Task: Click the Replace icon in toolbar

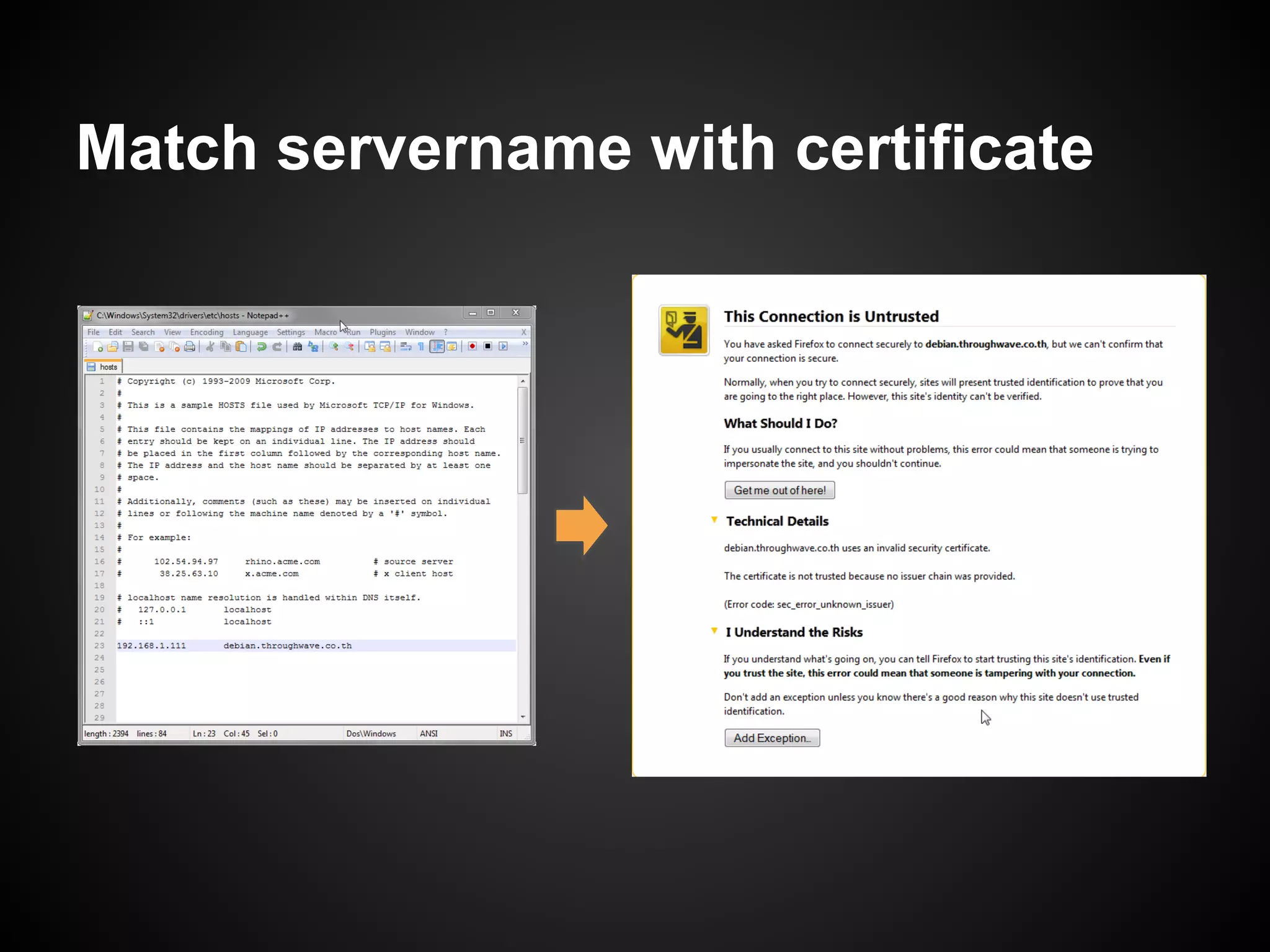Action: (313, 346)
